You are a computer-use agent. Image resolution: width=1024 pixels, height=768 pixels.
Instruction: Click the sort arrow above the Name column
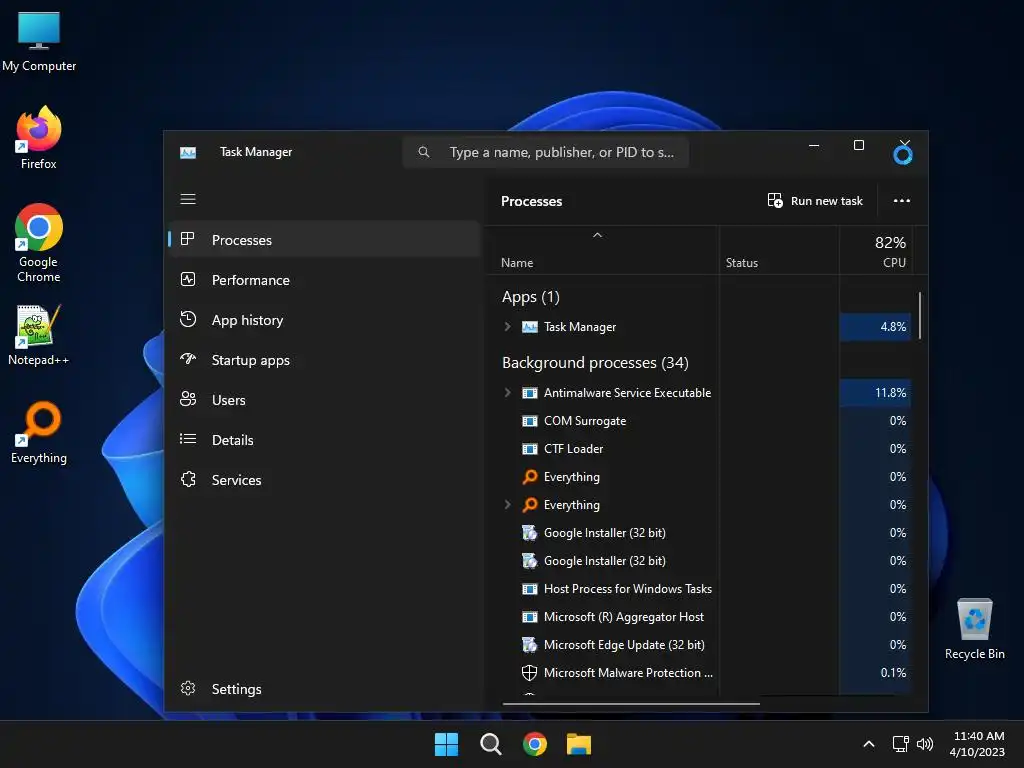(x=597, y=235)
